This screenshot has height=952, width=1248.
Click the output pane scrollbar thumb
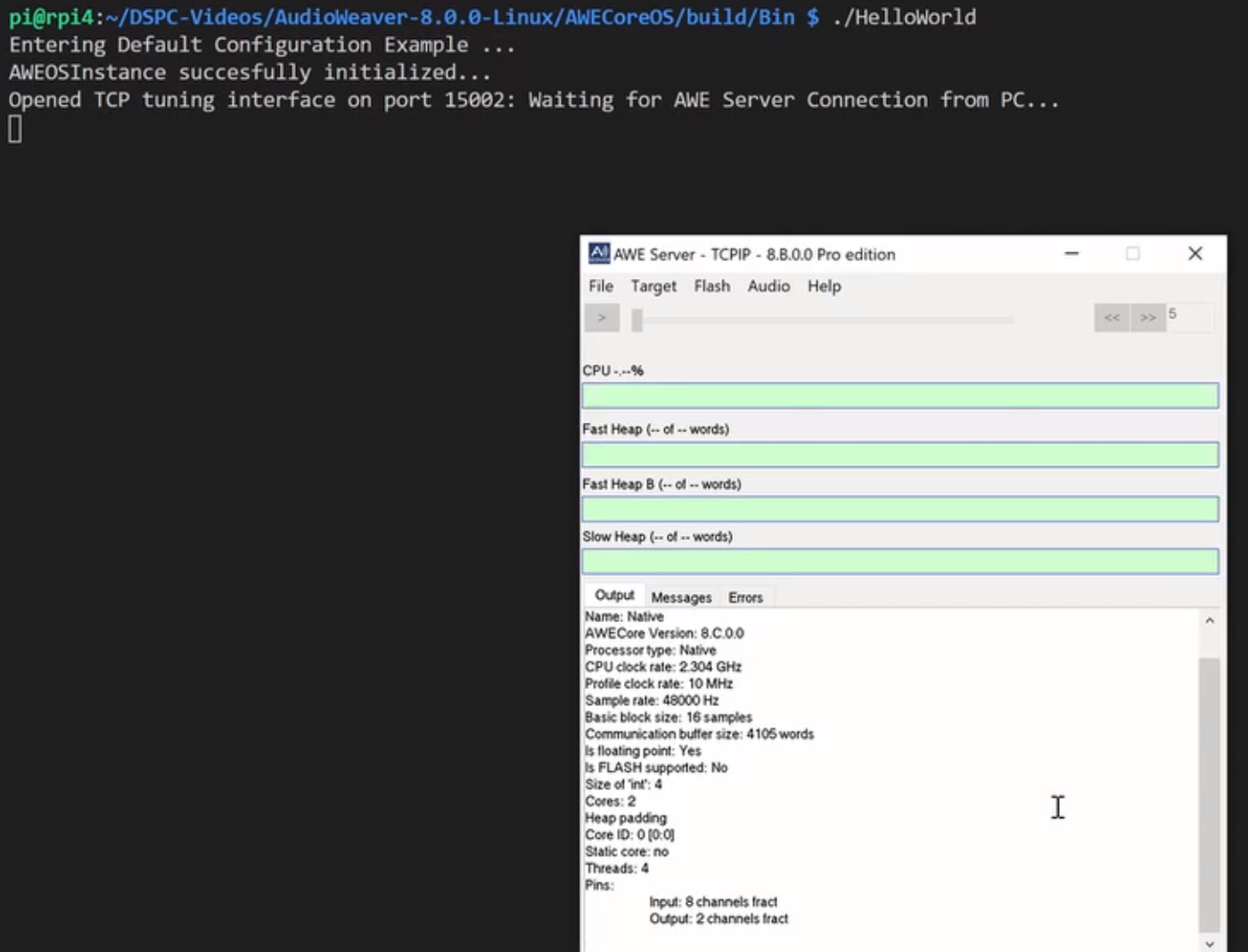(x=1210, y=793)
